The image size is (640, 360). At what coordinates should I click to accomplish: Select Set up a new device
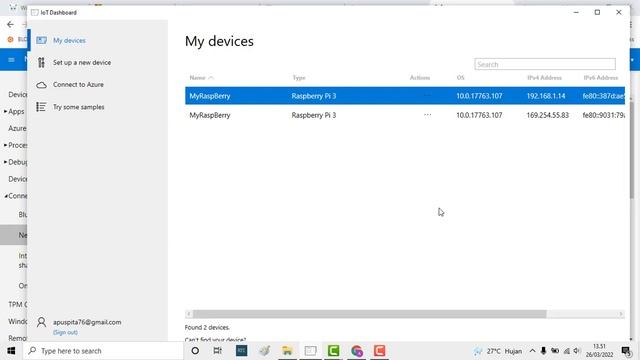82,62
